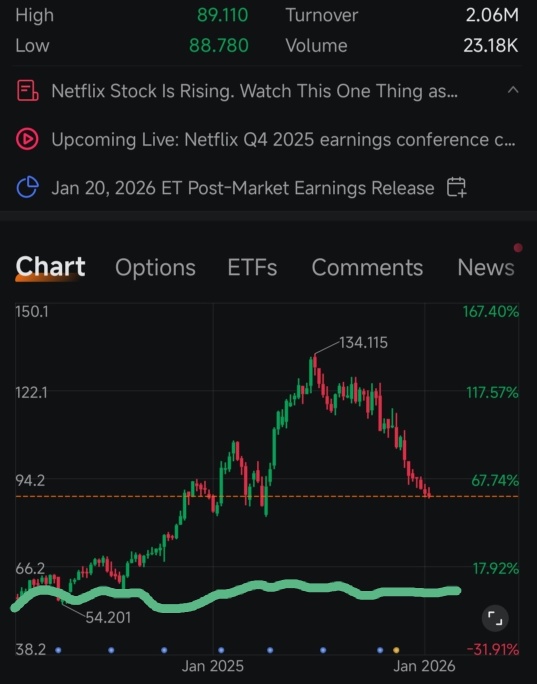
Task: Switch to the Options tab
Action: [155, 267]
